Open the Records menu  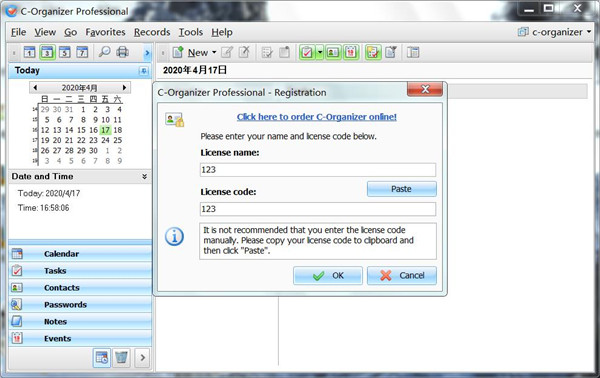tap(152, 32)
